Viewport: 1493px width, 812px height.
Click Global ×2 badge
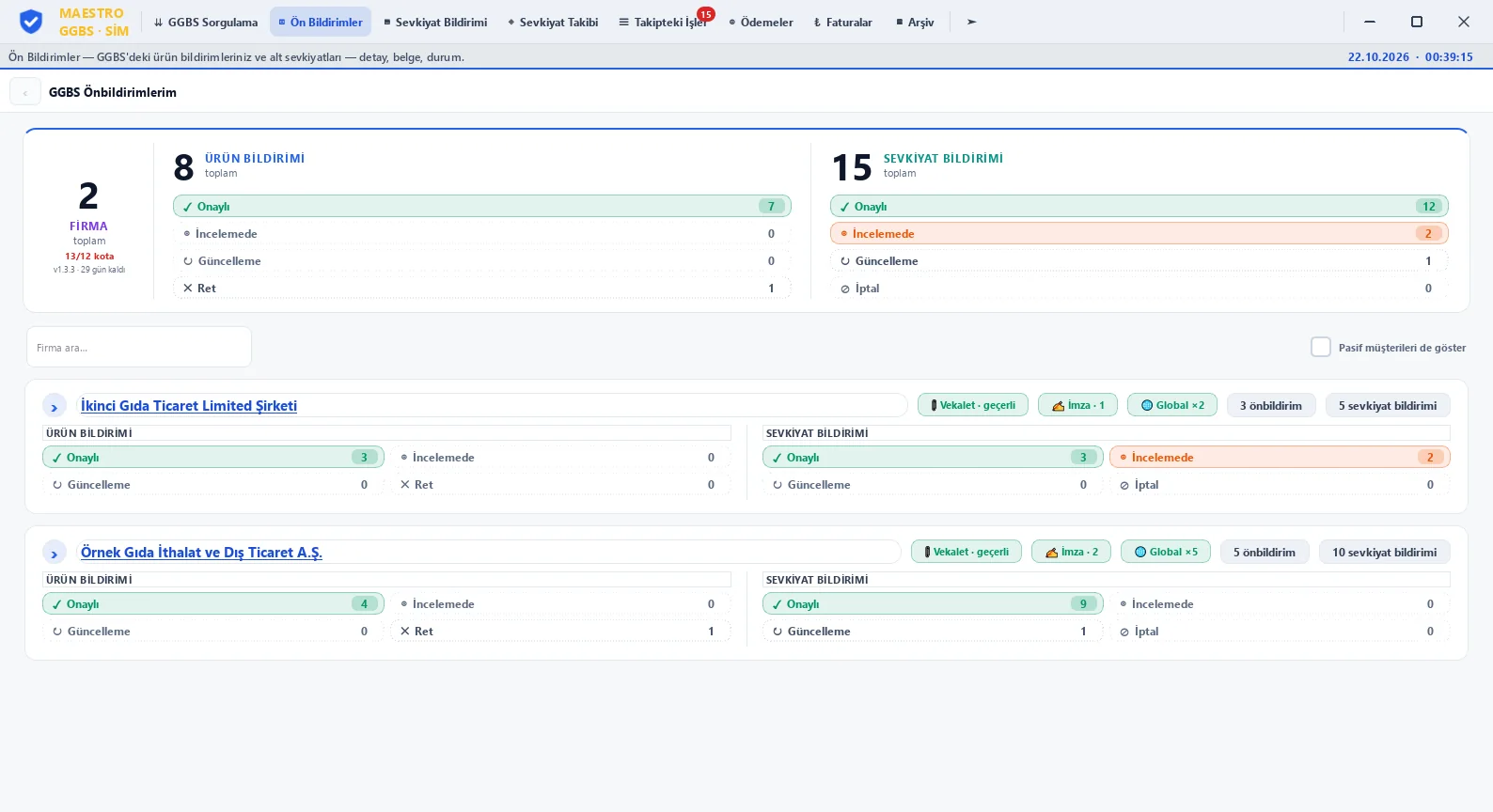coord(1172,405)
